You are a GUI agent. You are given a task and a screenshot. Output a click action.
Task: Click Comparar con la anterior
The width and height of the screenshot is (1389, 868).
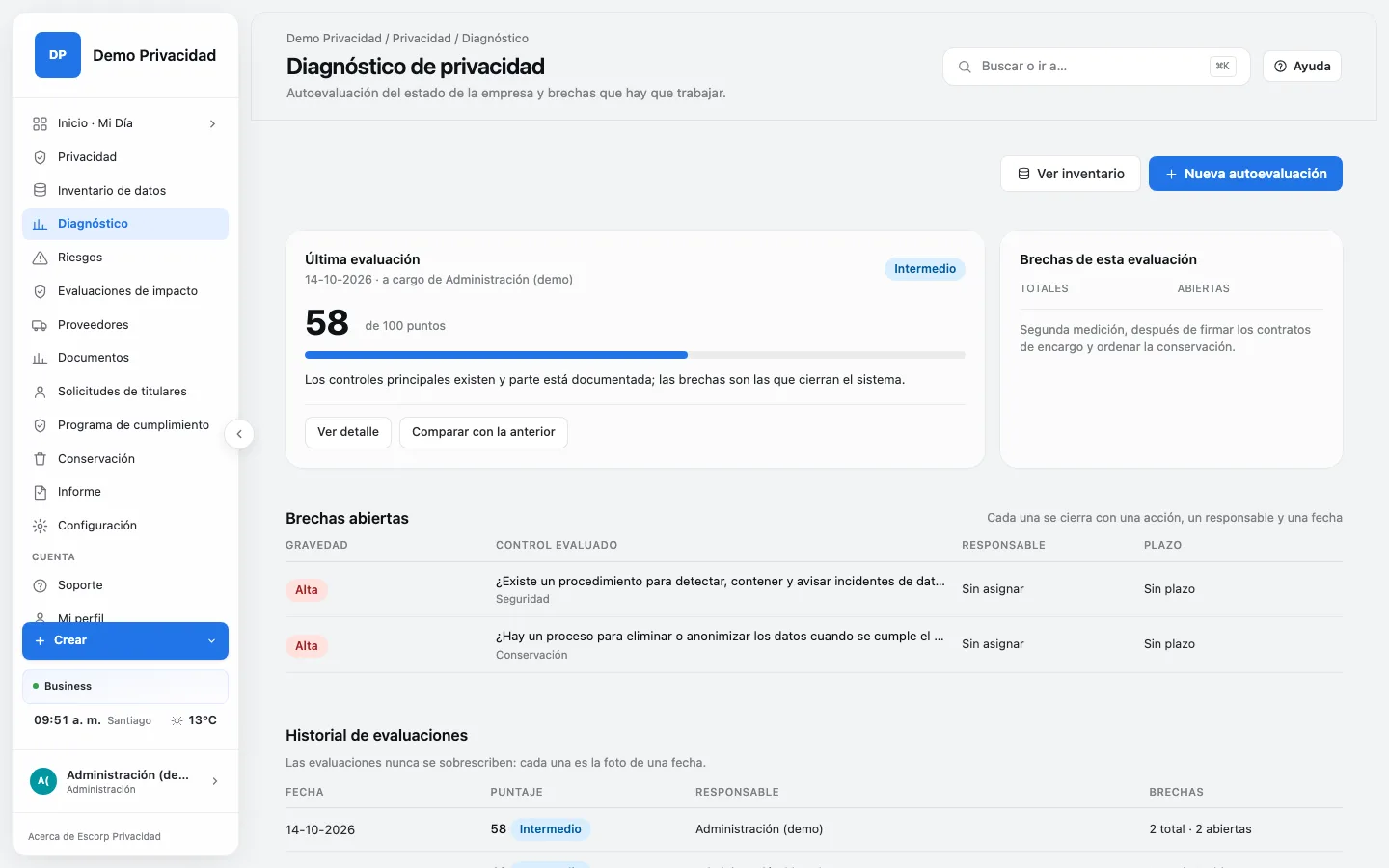[483, 432]
